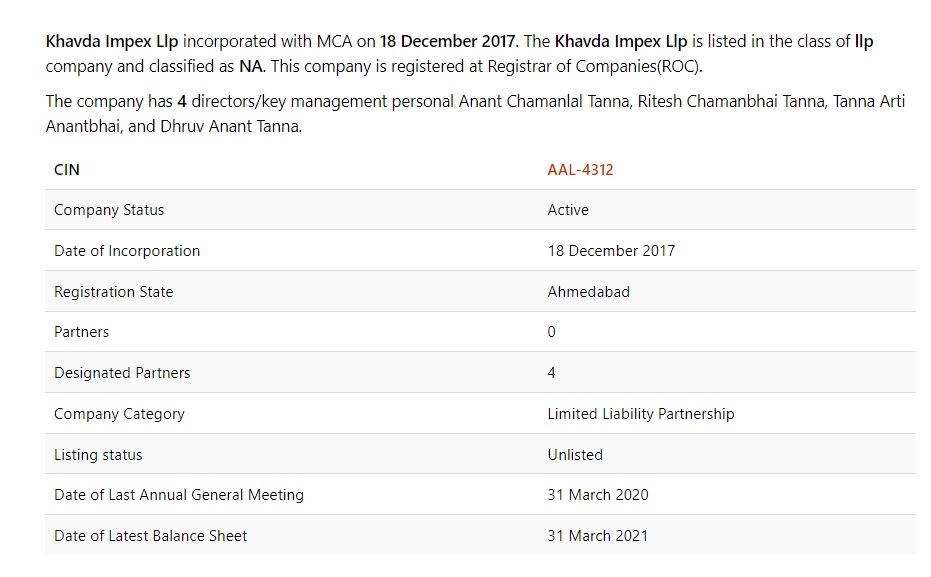Click the Listing status label
The width and height of the screenshot is (931, 577).
point(98,455)
